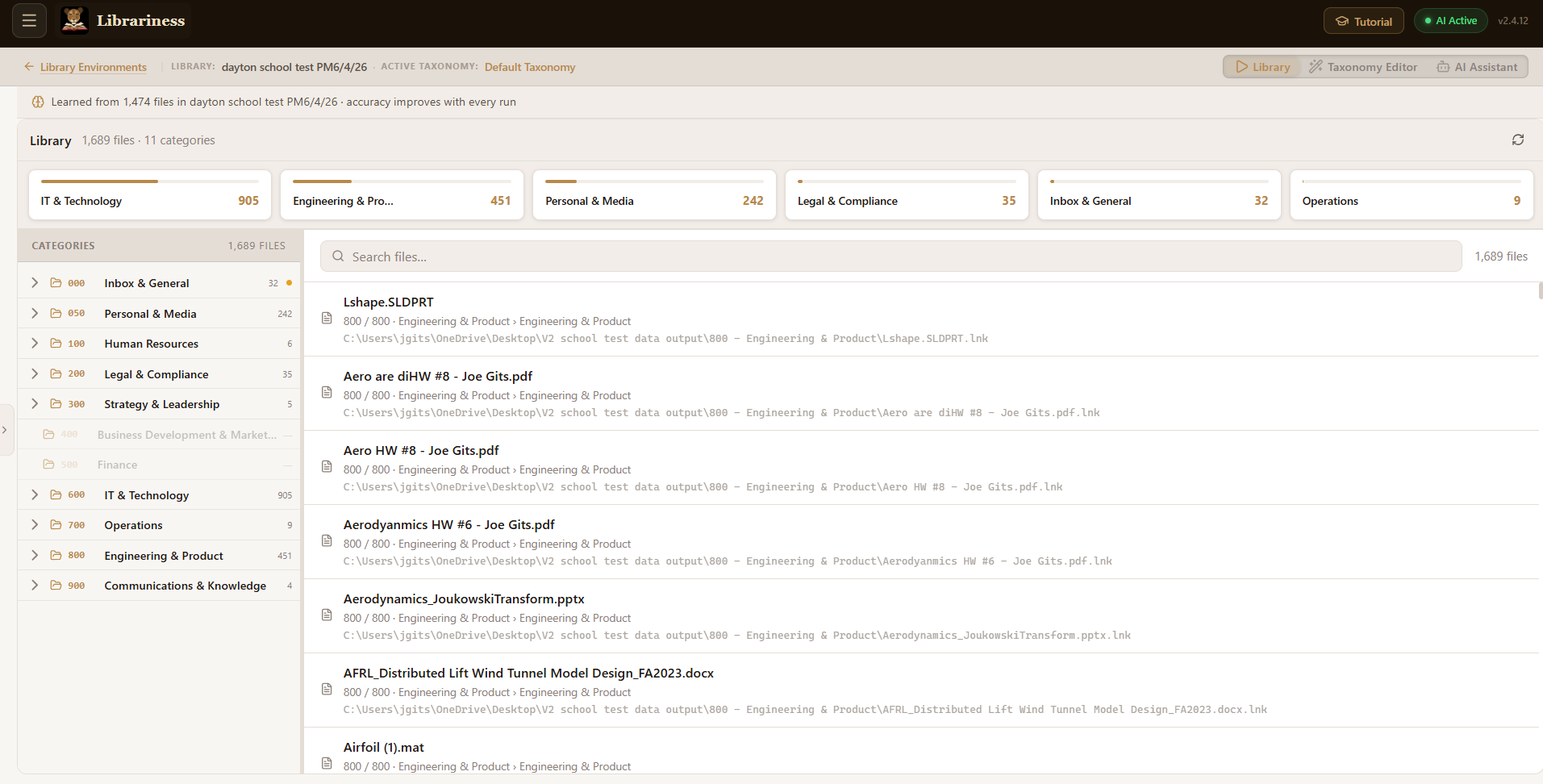Click file icon beside AFRL_Distributed Lift document

tap(327, 689)
